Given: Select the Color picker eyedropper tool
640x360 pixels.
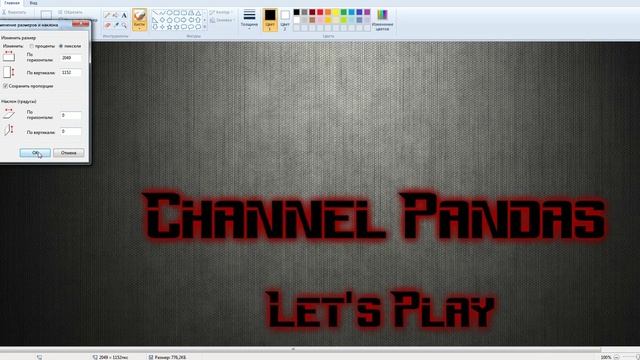Looking at the screenshot, I should tap(116, 25).
